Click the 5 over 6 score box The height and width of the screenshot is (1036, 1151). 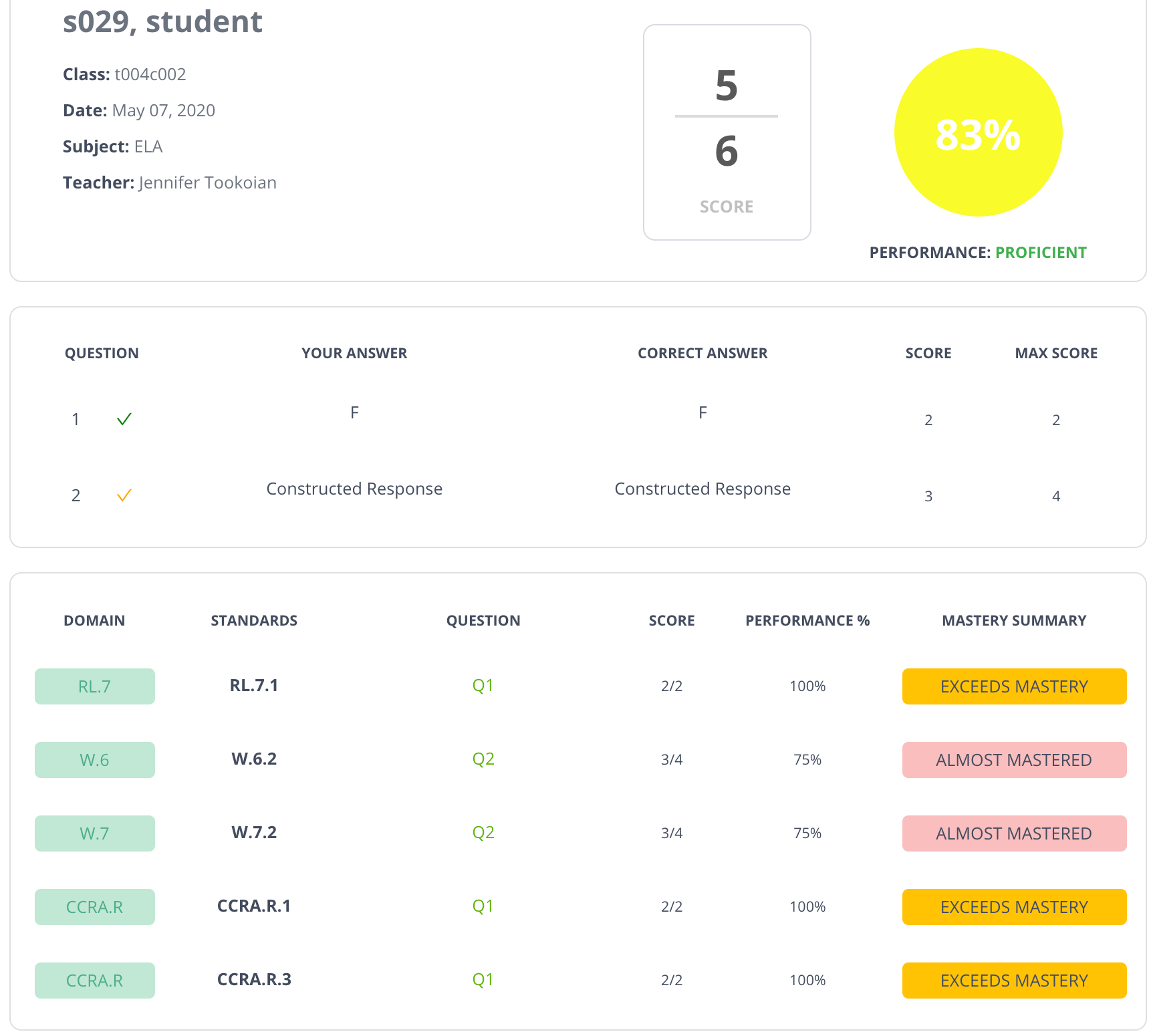click(727, 132)
